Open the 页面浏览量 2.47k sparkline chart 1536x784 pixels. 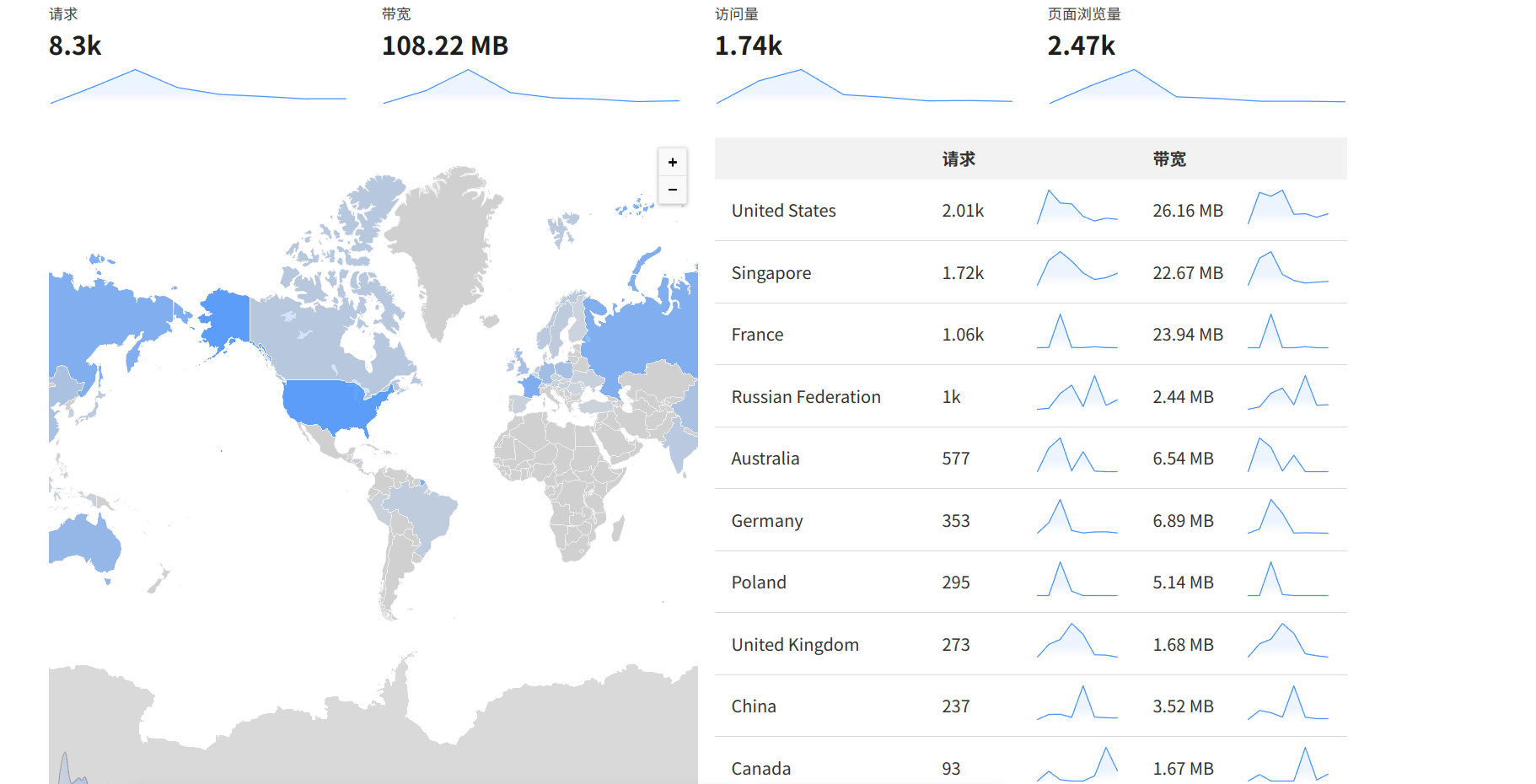(1197, 86)
